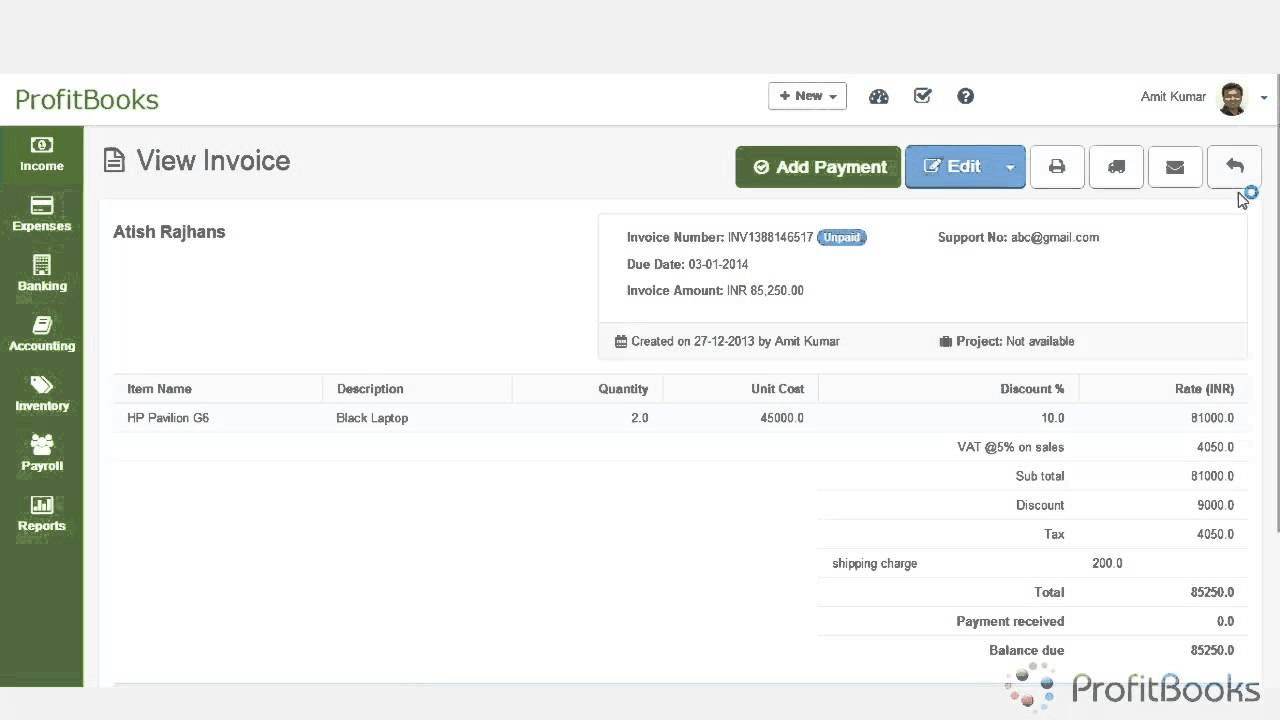Image resolution: width=1280 pixels, height=720 pixels.
Task: Open the dashboard speedometer icon
Action: click(878, 96)
